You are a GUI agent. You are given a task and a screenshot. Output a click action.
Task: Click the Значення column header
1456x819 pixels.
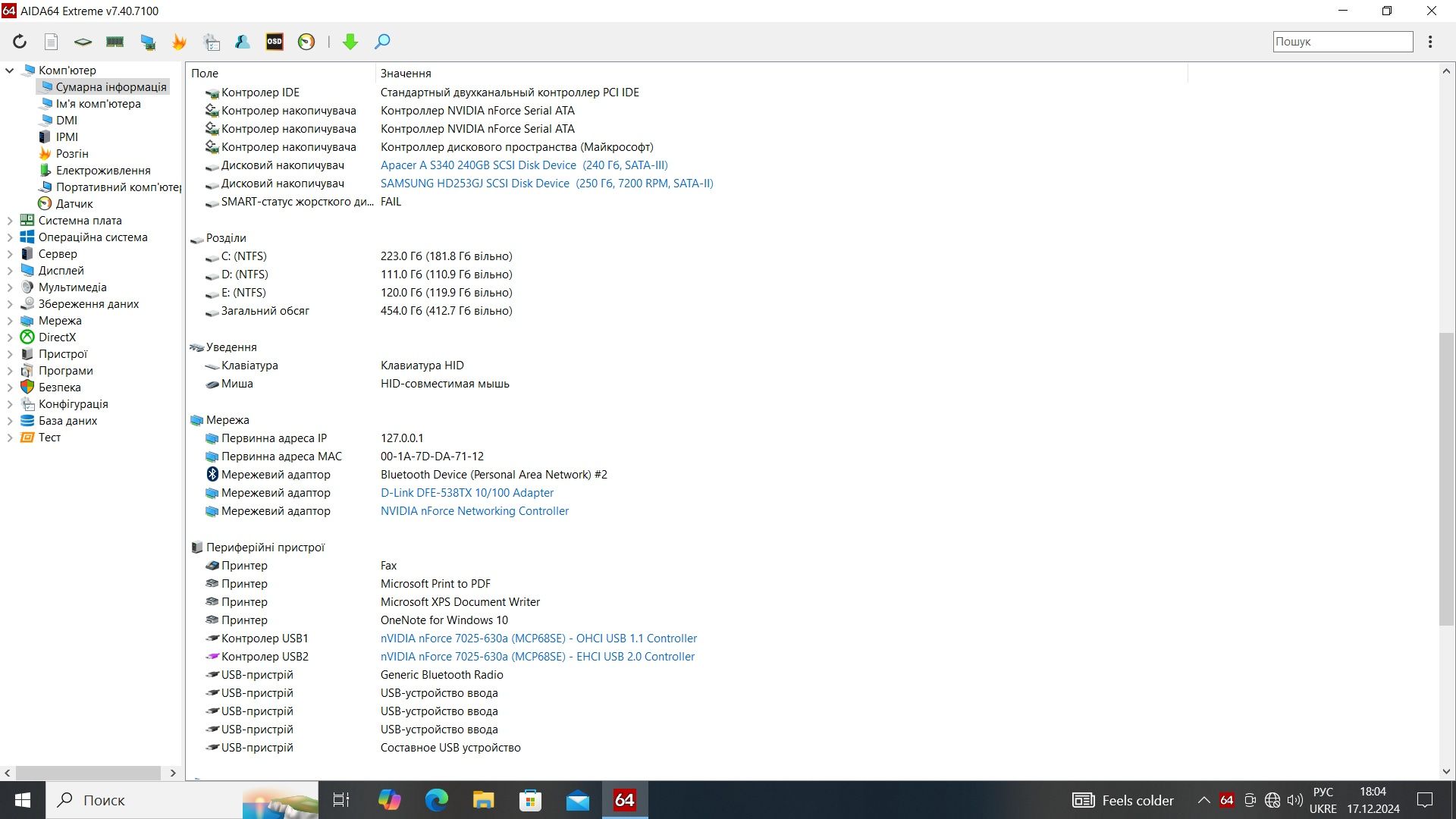(781, 74)
